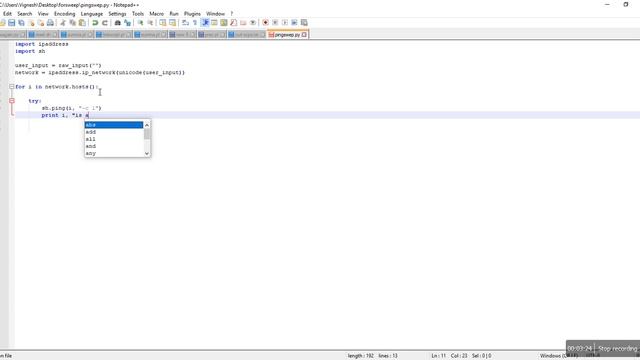Open the Function List icon
Screen dimensions: 640x360
(x=233, y=23)
